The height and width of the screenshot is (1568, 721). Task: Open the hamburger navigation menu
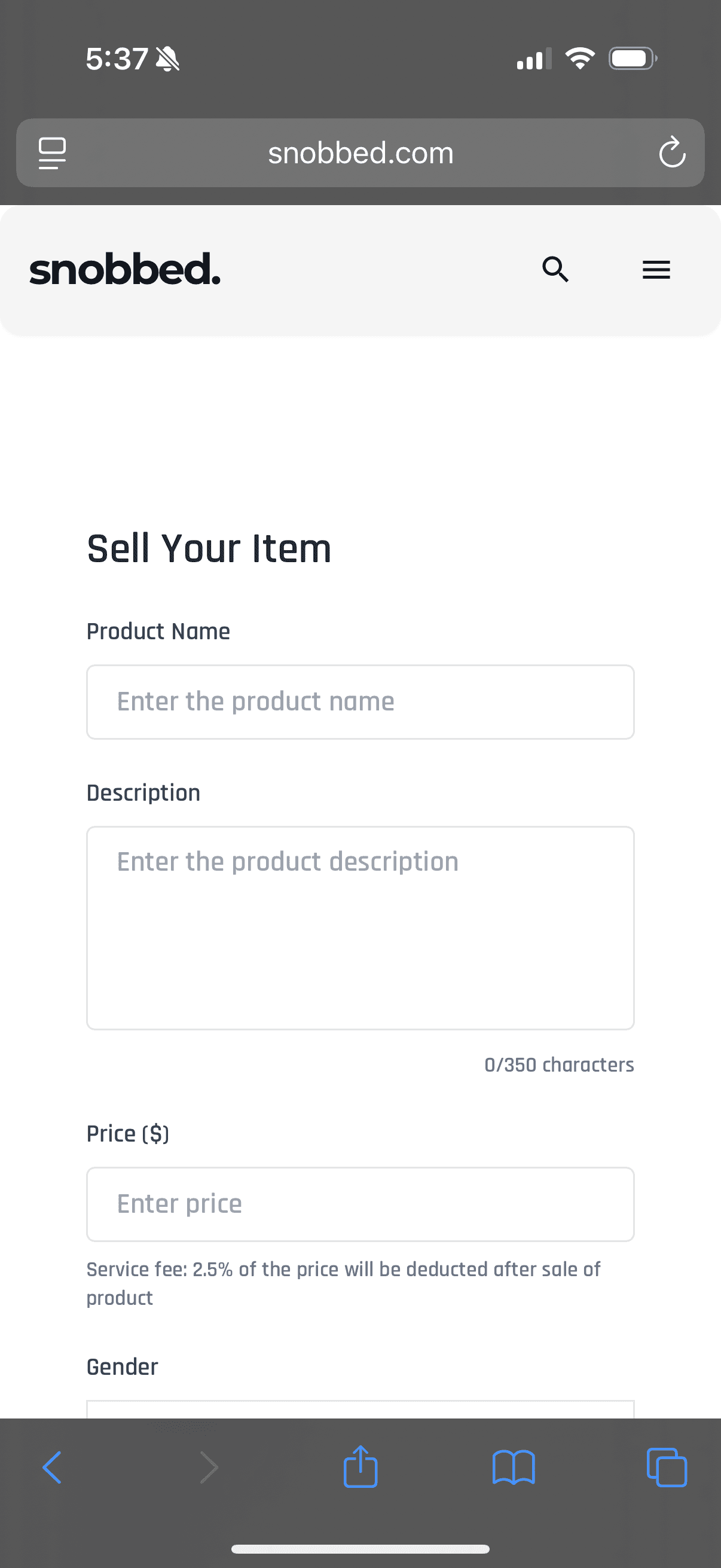click(x=655, y=270)
